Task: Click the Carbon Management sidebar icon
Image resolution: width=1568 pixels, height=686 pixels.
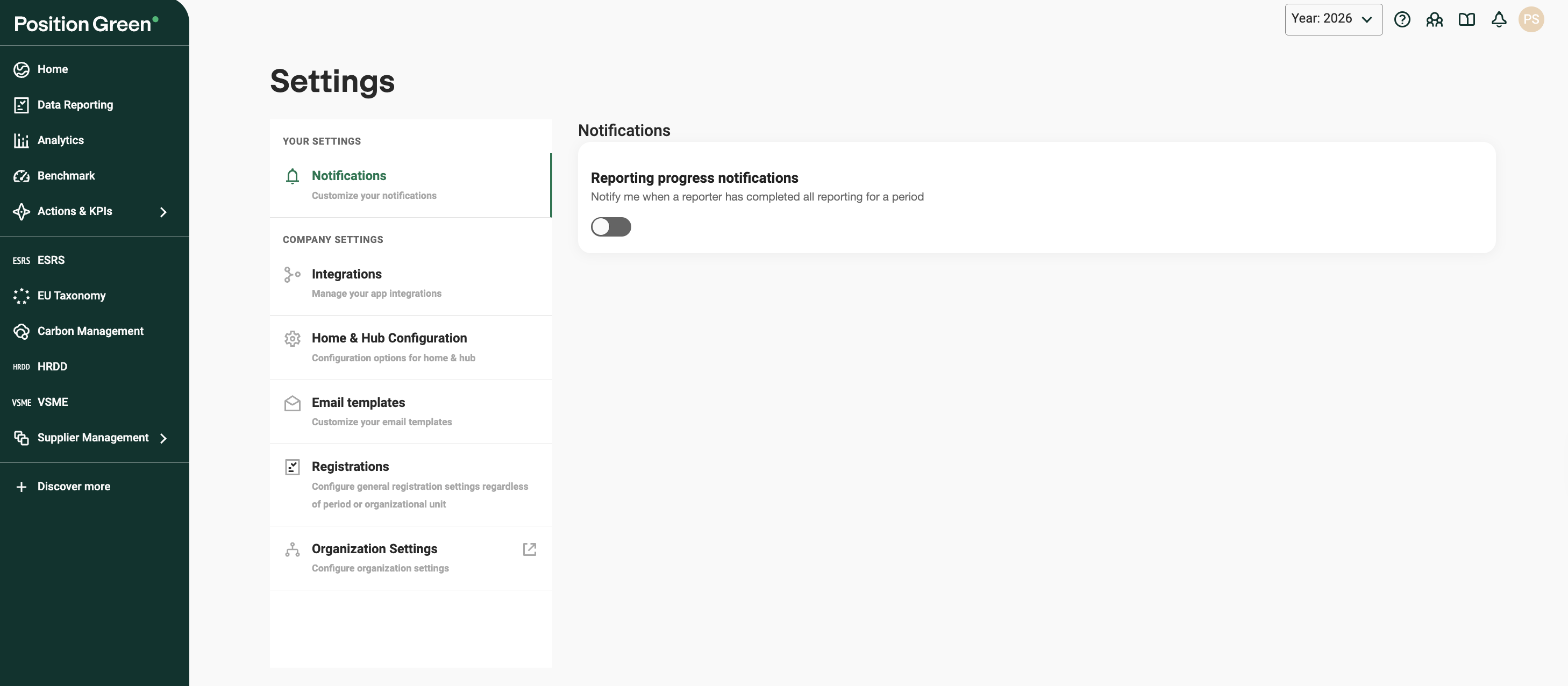Action: click(x=22, y=331)
